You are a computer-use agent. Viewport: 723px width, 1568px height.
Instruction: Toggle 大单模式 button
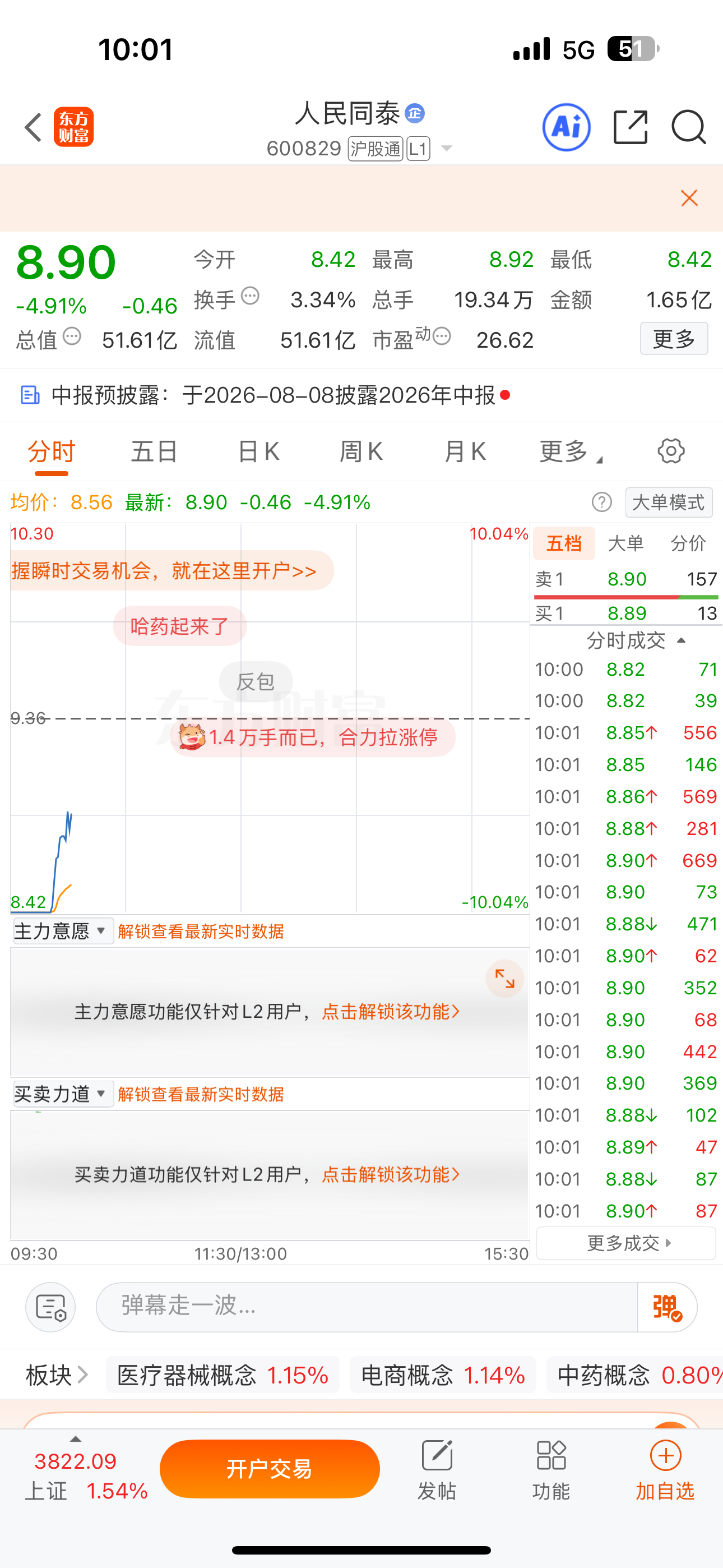[668, 502]
